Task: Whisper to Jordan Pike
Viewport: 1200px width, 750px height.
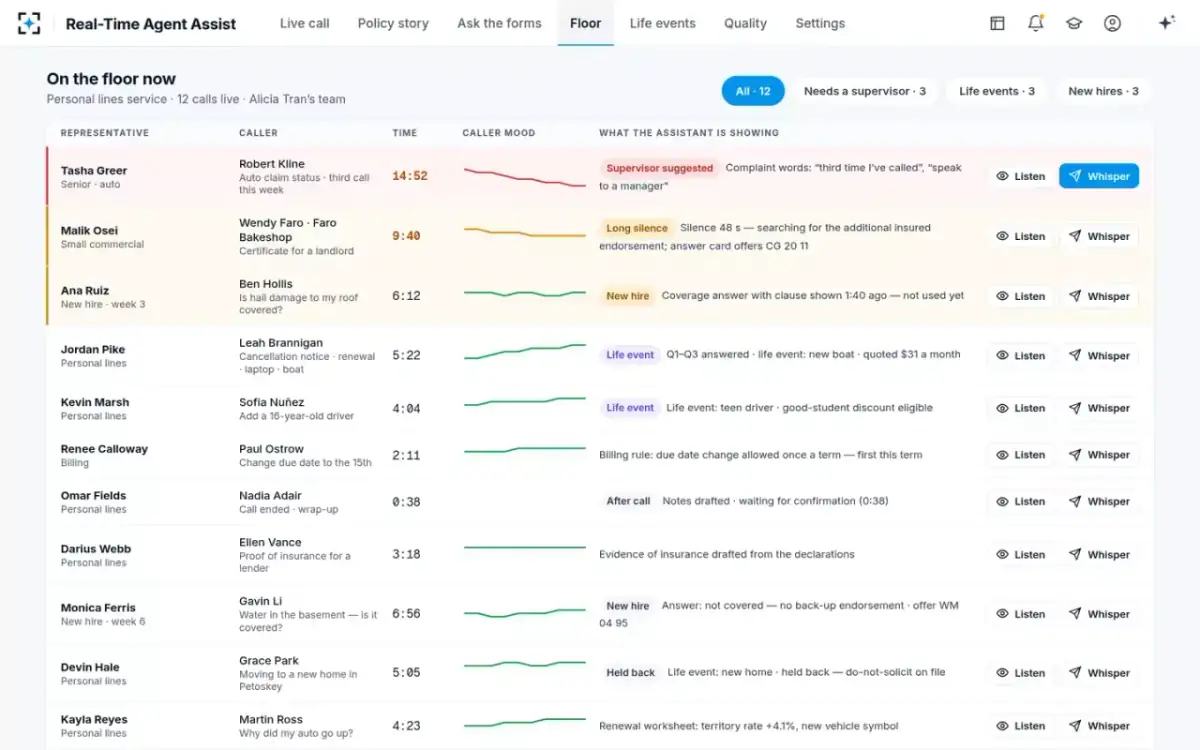Action: click(x=1099, y=355)
